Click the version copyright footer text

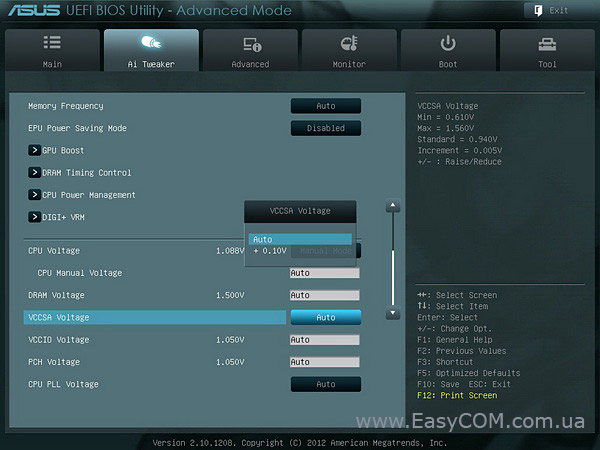point(300,443)
